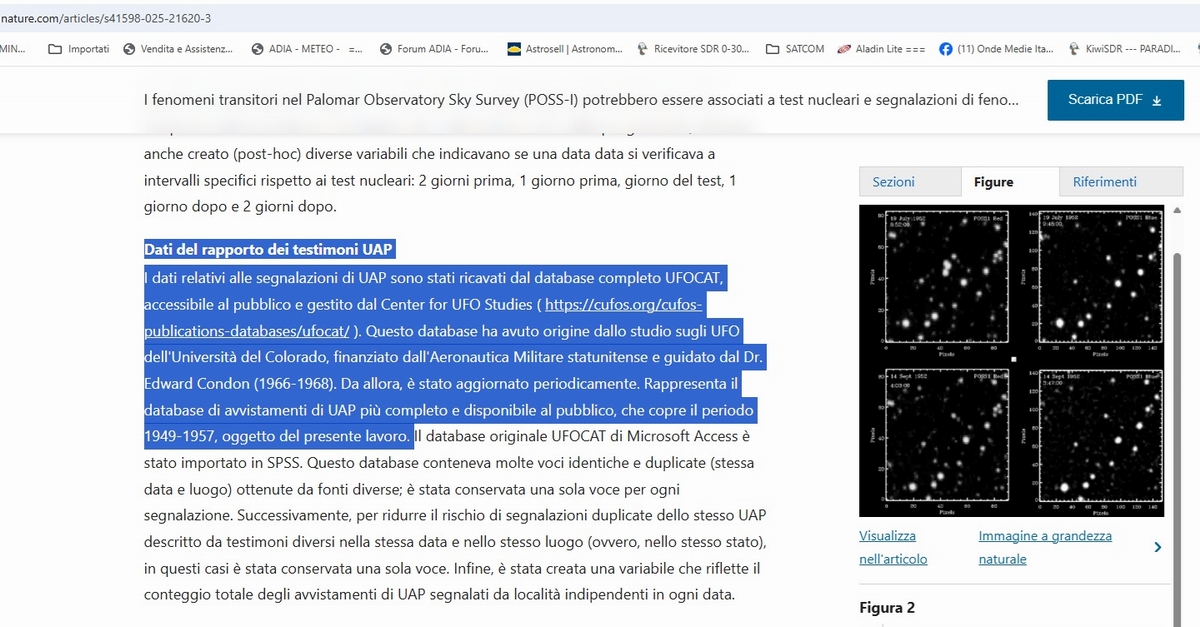Open Vendita e Assistenza bookmark

coord(178,49)
